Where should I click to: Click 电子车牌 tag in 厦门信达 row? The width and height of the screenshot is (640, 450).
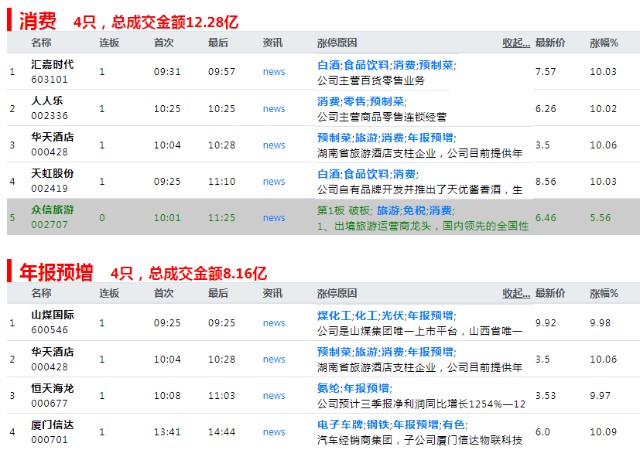[340, 425]
